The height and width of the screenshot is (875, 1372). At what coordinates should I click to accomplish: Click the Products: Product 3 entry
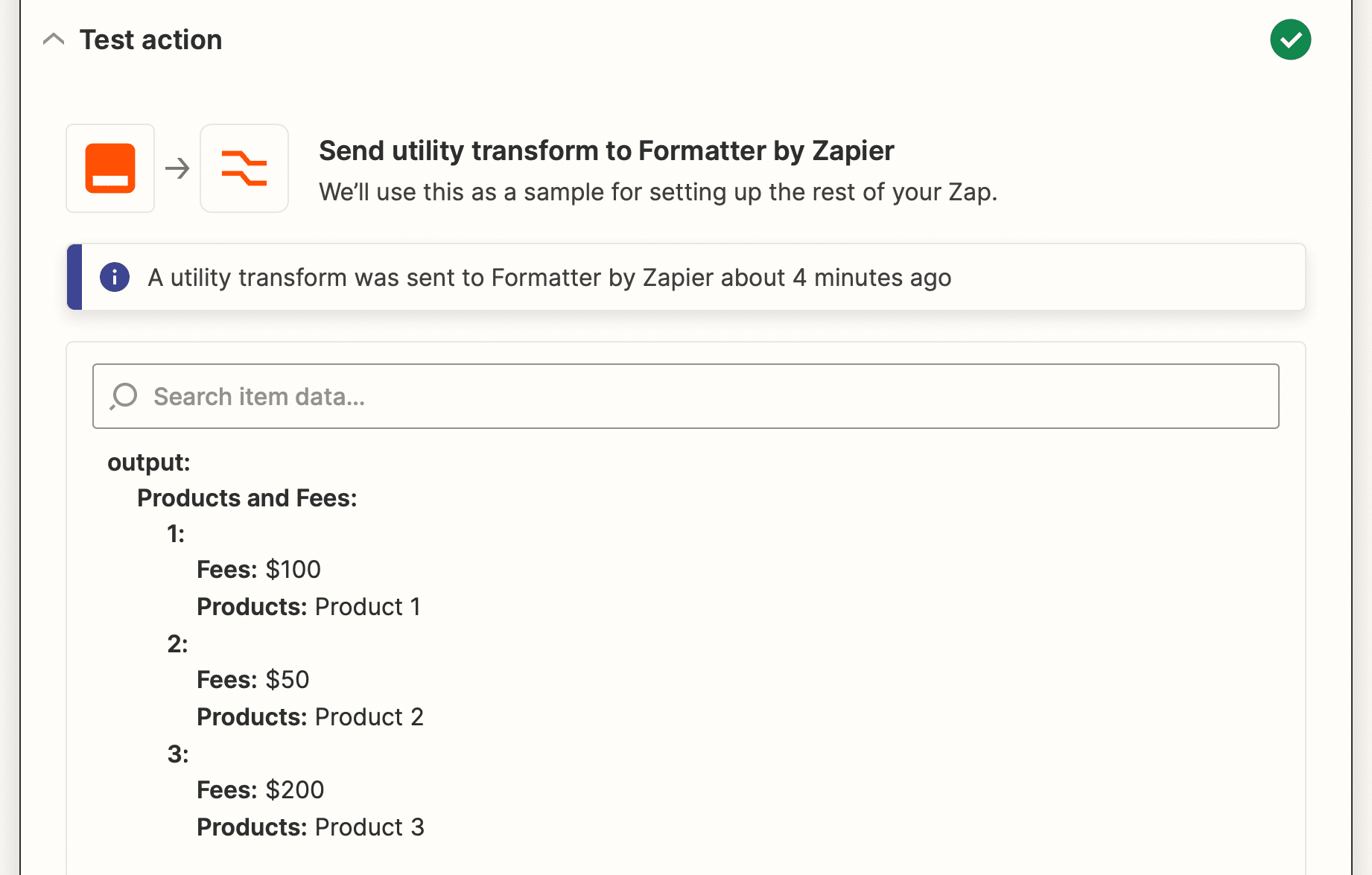(310, 827)
